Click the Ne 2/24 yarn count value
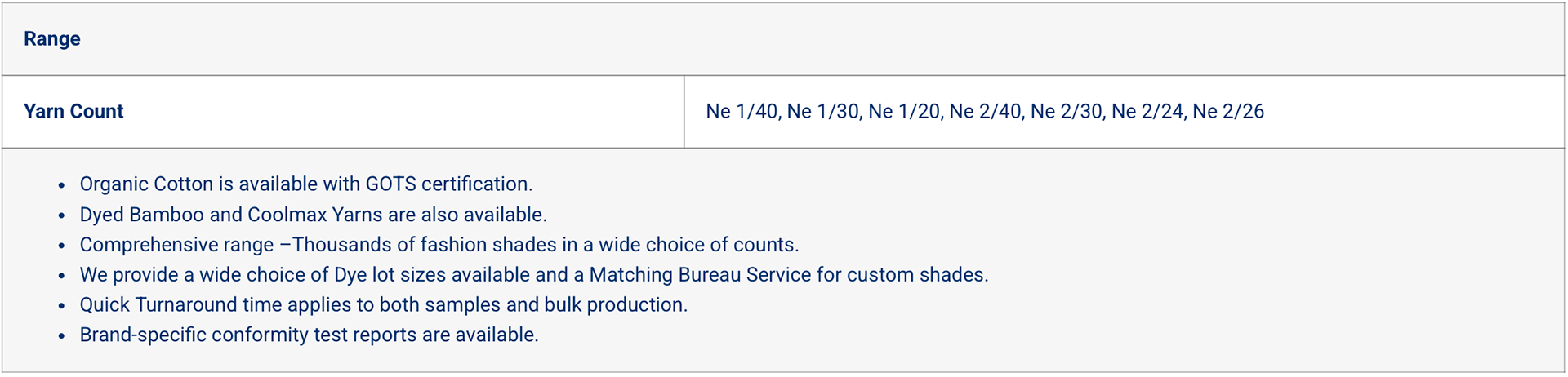 pos(1147,111)
